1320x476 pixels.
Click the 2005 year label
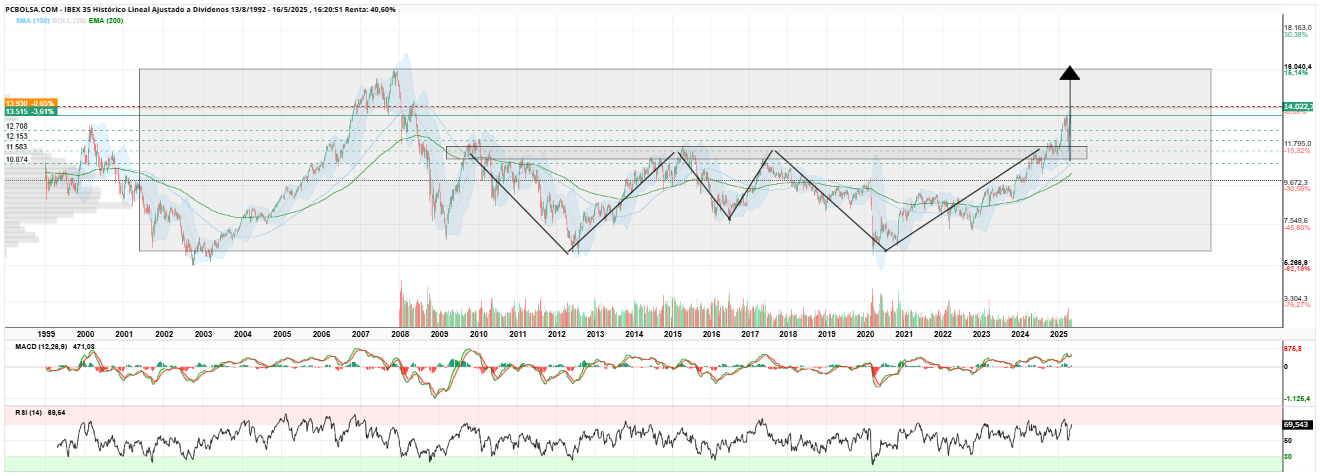point(282,333)
